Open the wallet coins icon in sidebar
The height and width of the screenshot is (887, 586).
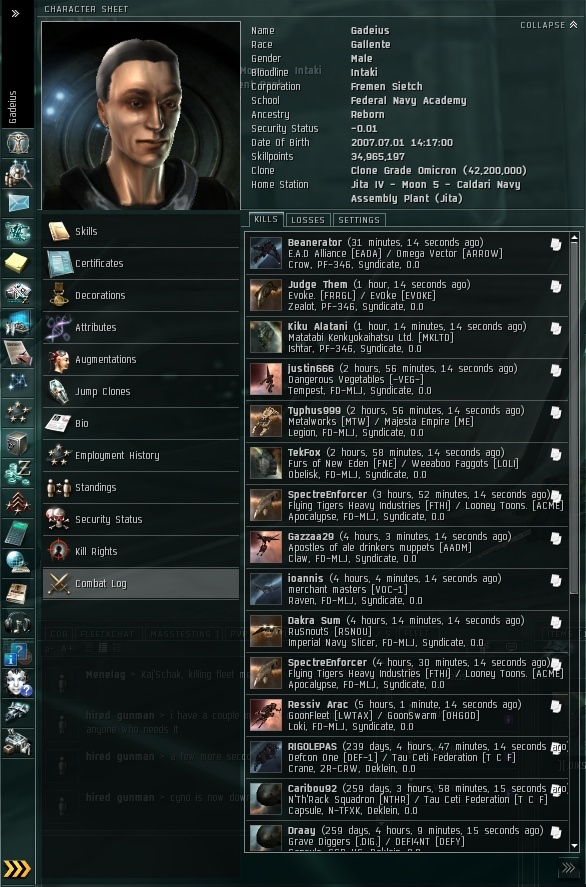click(18, 473)
